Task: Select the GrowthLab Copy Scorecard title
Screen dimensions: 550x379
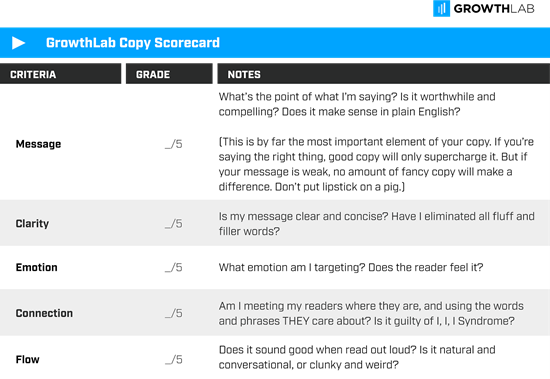Action: (x=133, y=43)
